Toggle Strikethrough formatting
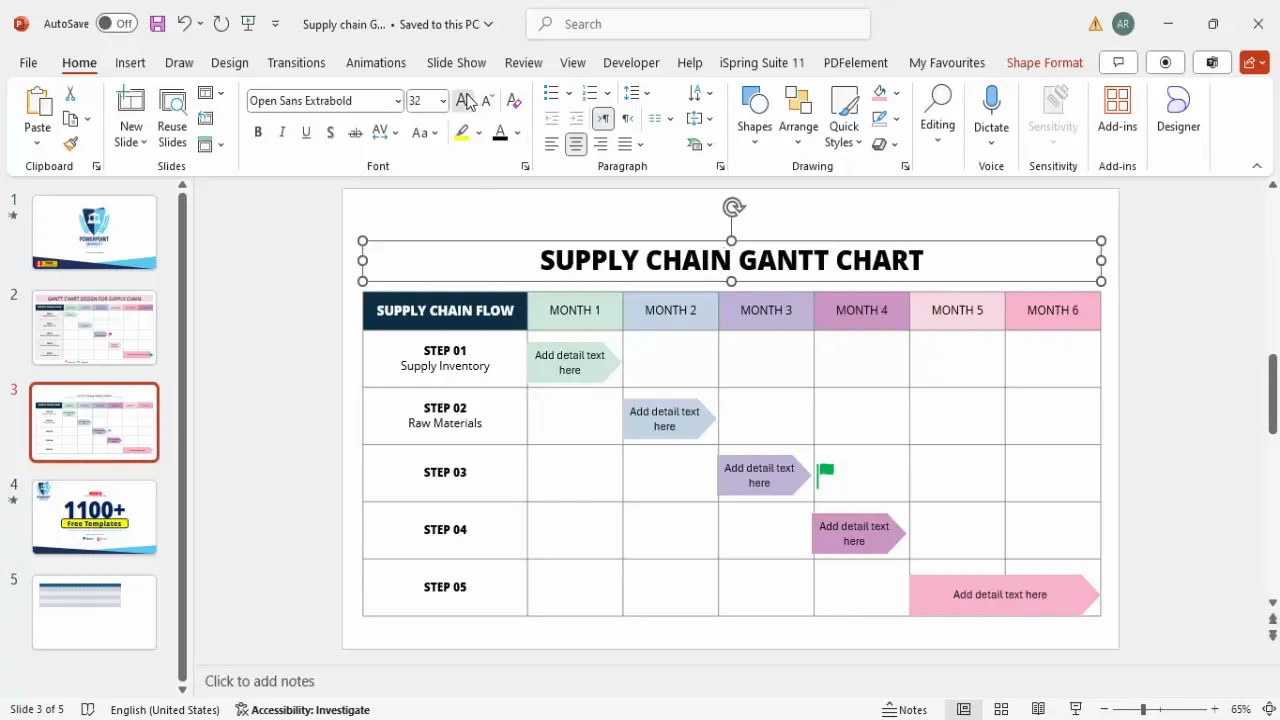The width and height of the screenshot is (1280, 720). click(x=355, y=132)
